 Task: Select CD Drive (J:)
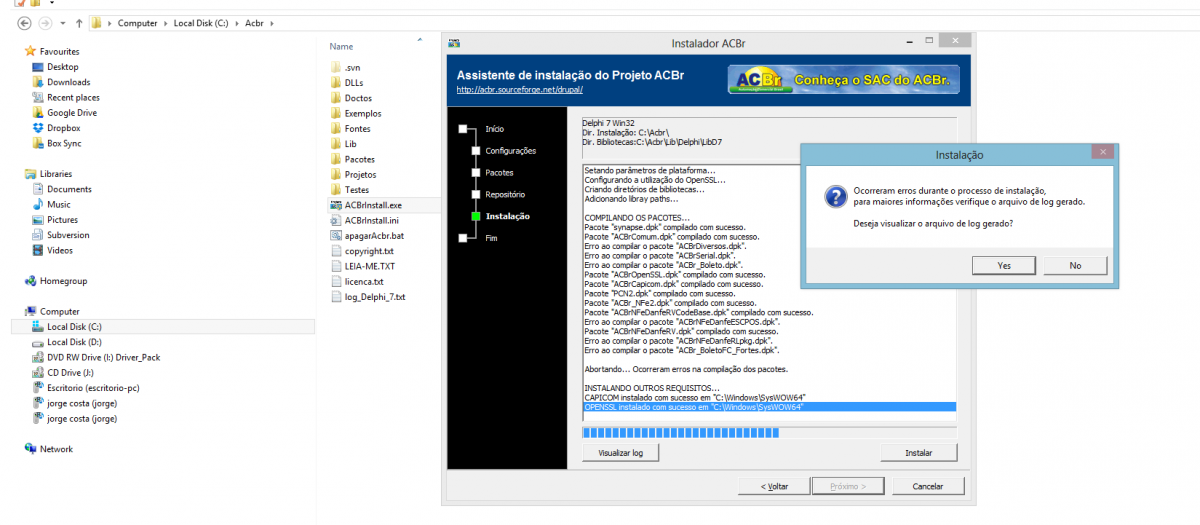click(x=70, y=372)
